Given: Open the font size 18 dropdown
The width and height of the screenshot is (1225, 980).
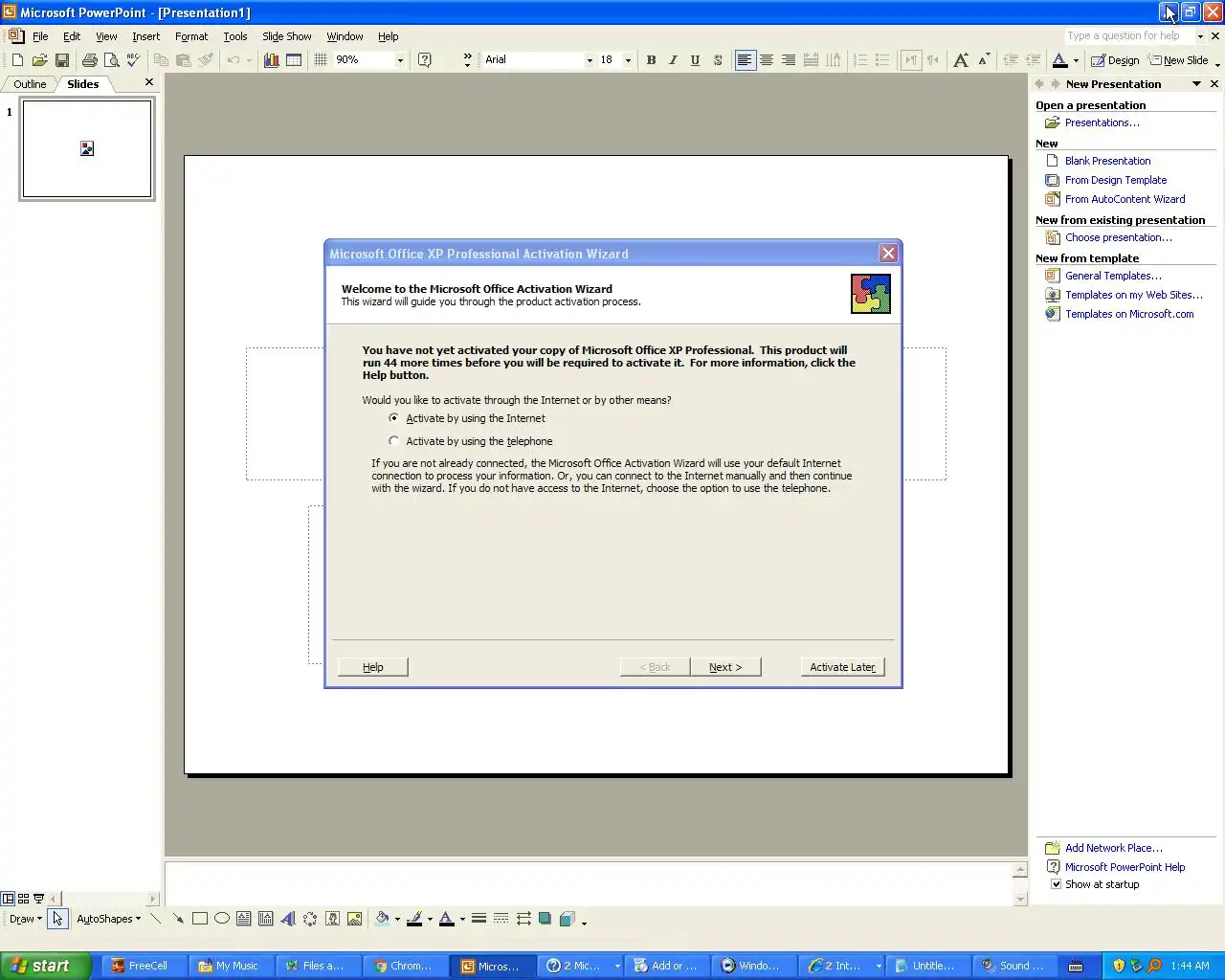Looking at the screenshot, I should tap(628, 60).
